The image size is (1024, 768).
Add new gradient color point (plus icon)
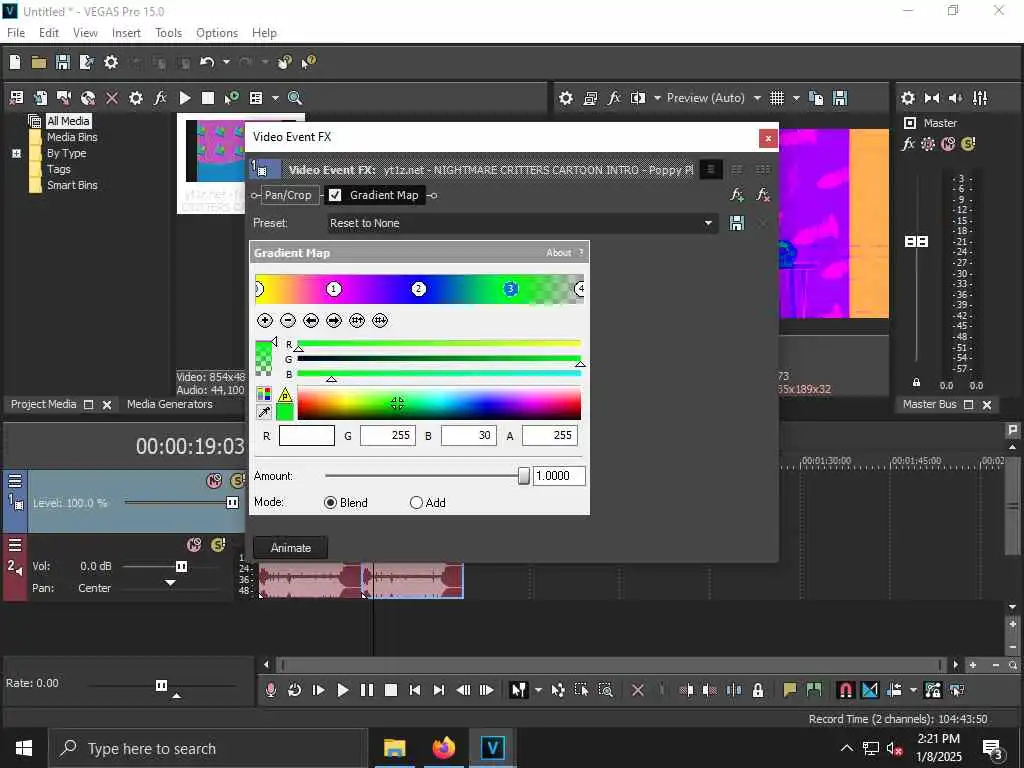point(264,320)
